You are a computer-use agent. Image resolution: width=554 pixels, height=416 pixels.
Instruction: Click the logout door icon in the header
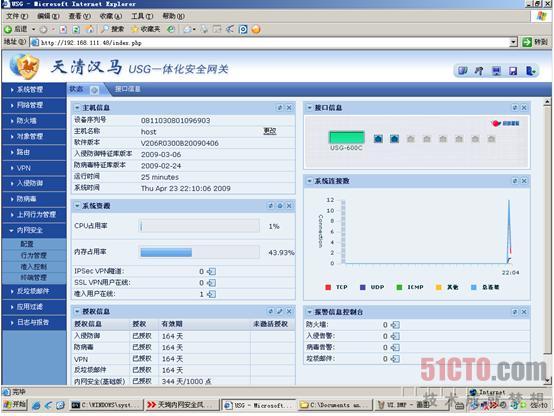530,71
